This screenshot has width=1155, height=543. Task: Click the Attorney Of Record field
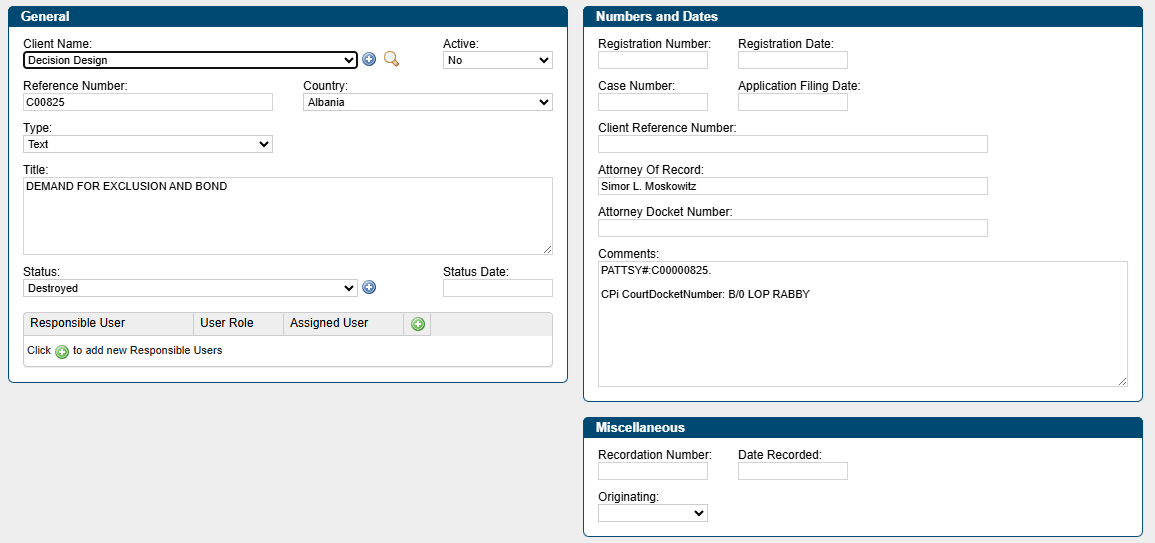point(793,186)
